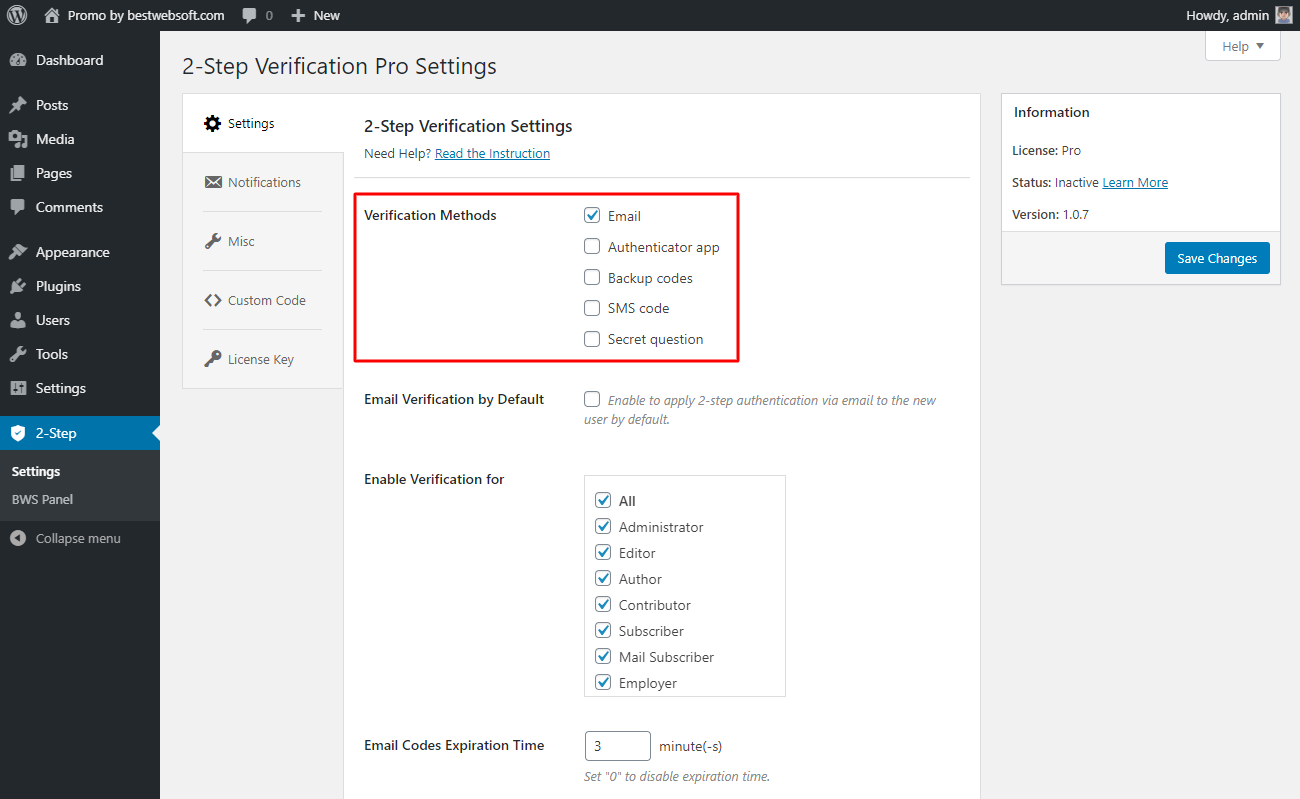Uncheck the Subscriber role checkbox
Viewport: 1300px width, 799px height.
click(x=603, y=630)
